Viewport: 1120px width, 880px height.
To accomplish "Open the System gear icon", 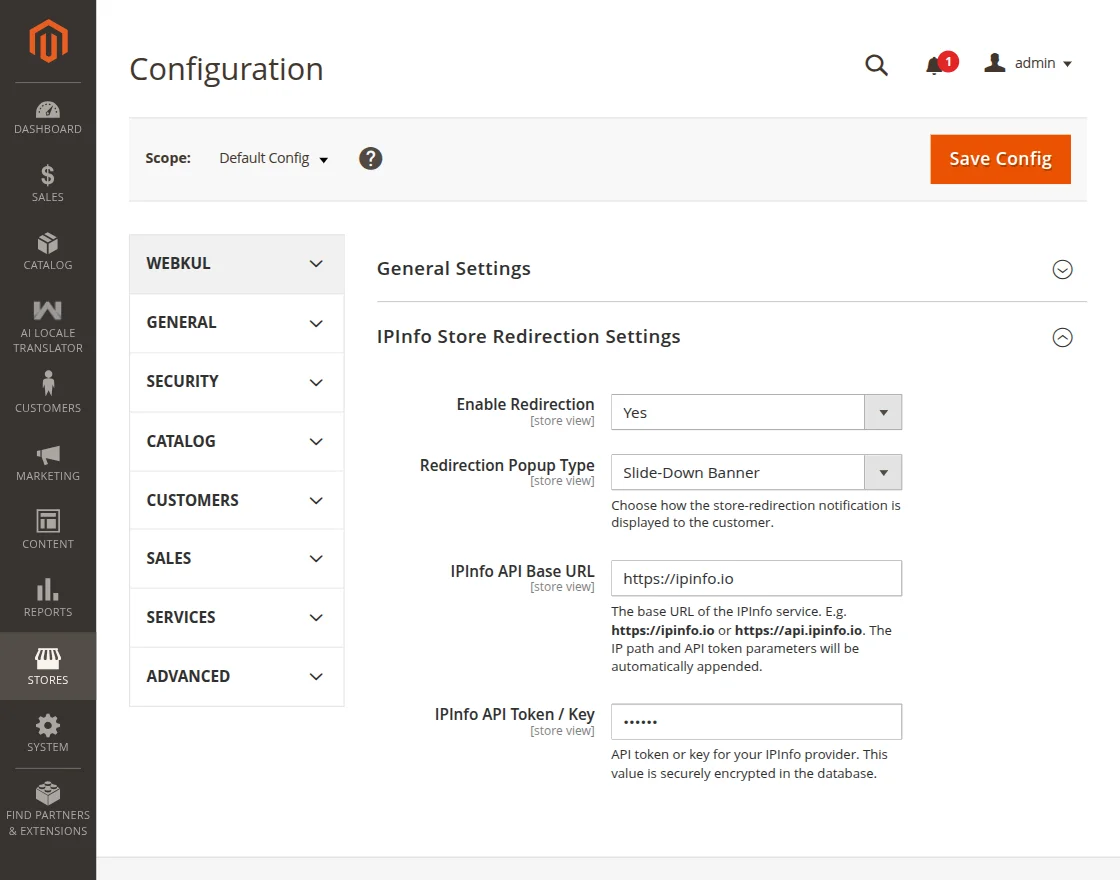I will tap(48, 726).
